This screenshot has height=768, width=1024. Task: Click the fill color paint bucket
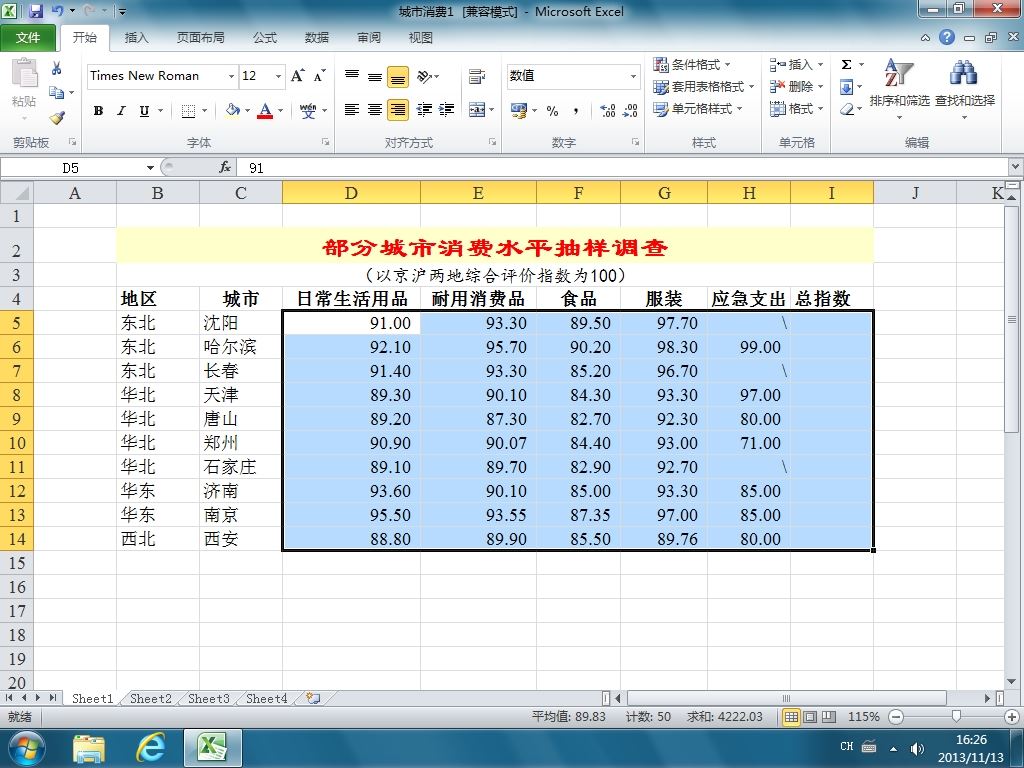coord(232,110)
